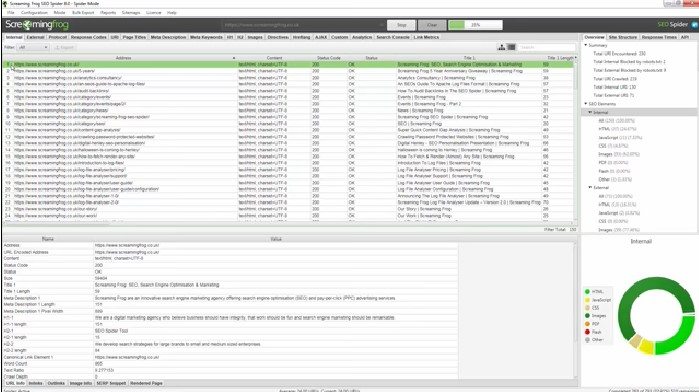Viewport: 699px width, 392px height.
Task: Open the Licence menu
Action: 153,12
